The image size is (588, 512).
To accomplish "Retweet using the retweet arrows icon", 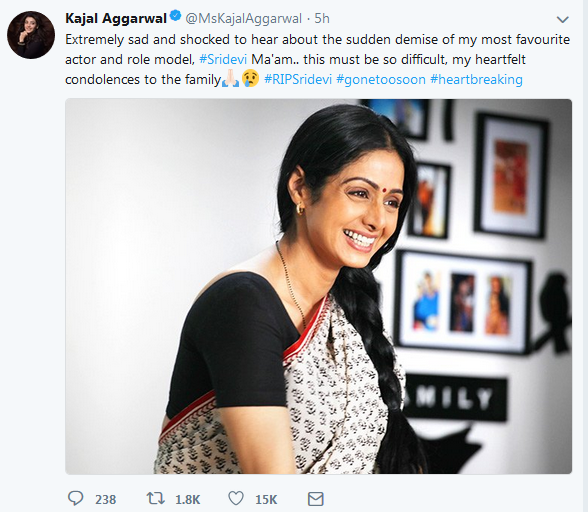I will [155, 498].
